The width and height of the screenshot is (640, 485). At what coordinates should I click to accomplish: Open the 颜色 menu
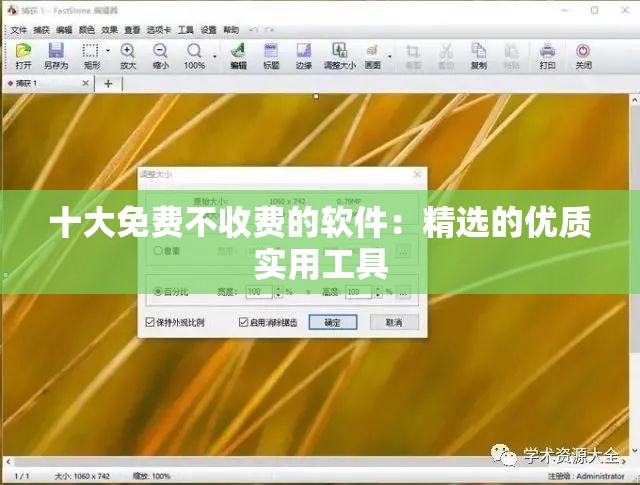point(87,30)
